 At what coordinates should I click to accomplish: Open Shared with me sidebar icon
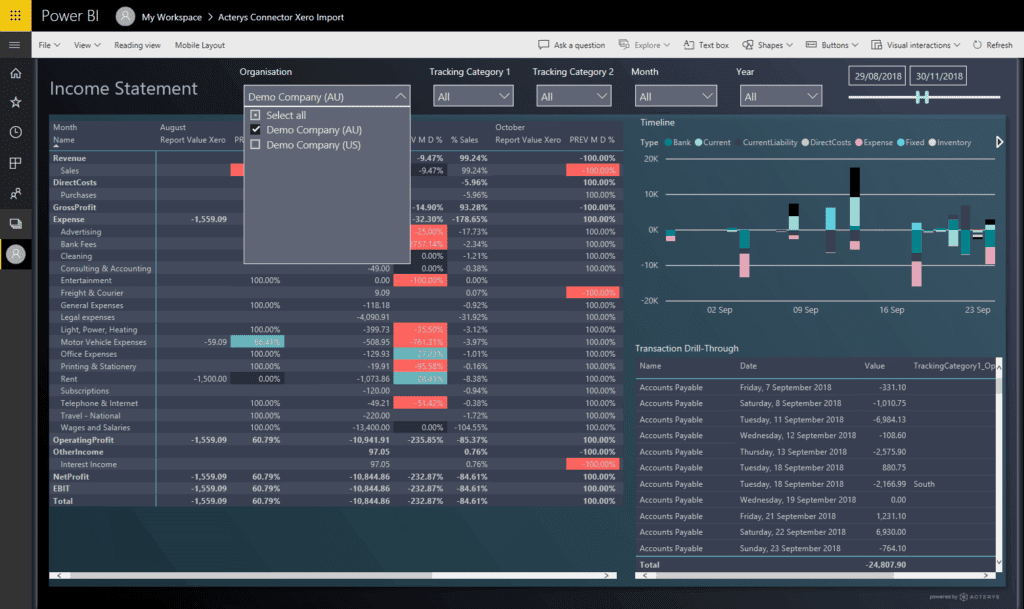pos(15,192)
